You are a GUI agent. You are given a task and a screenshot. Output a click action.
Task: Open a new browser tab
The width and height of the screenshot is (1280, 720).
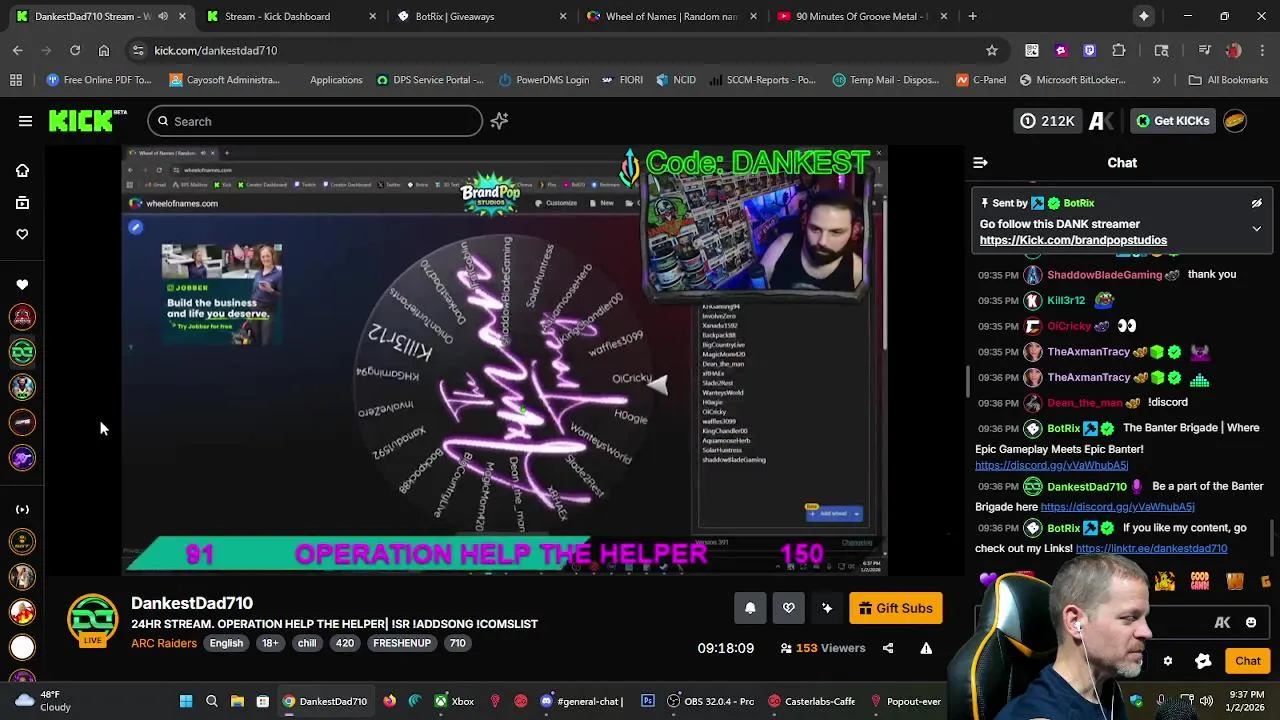[x=972, y=16]
